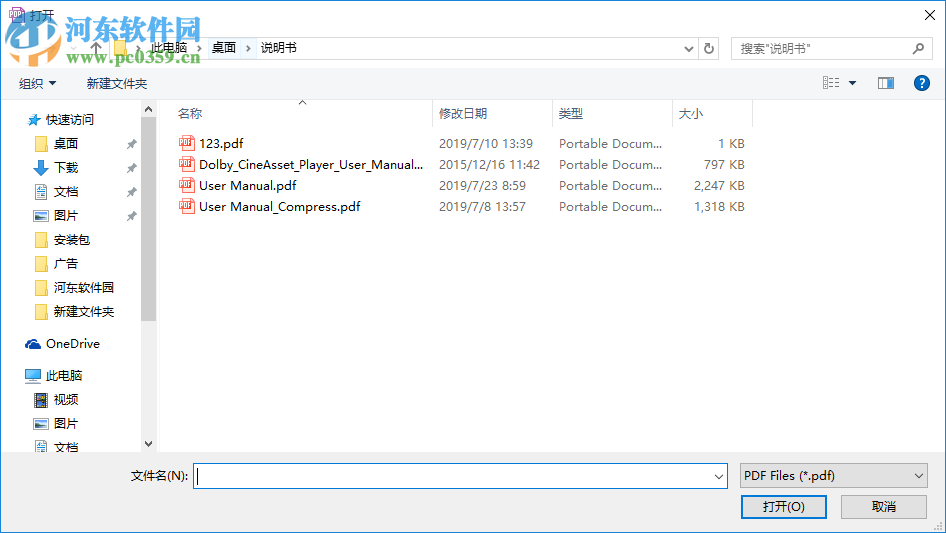This screenshot has height=533, width=946.
Task: Click the OneDrive cloud icon
Action: pyautogui.click(x=33, y=344)
